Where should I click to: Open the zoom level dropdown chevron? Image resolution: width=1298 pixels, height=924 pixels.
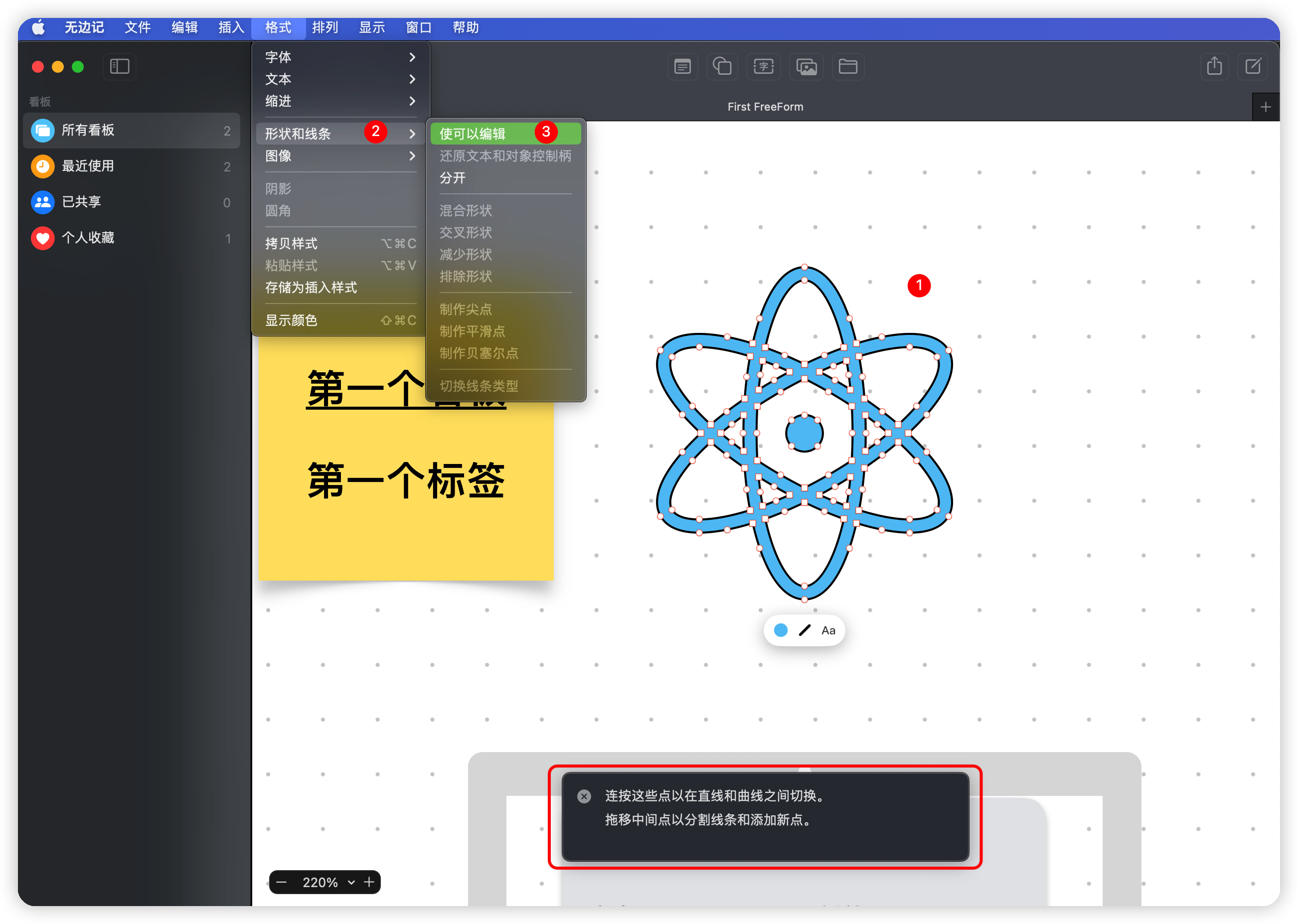pyautogui.click(x=351, y=883)
